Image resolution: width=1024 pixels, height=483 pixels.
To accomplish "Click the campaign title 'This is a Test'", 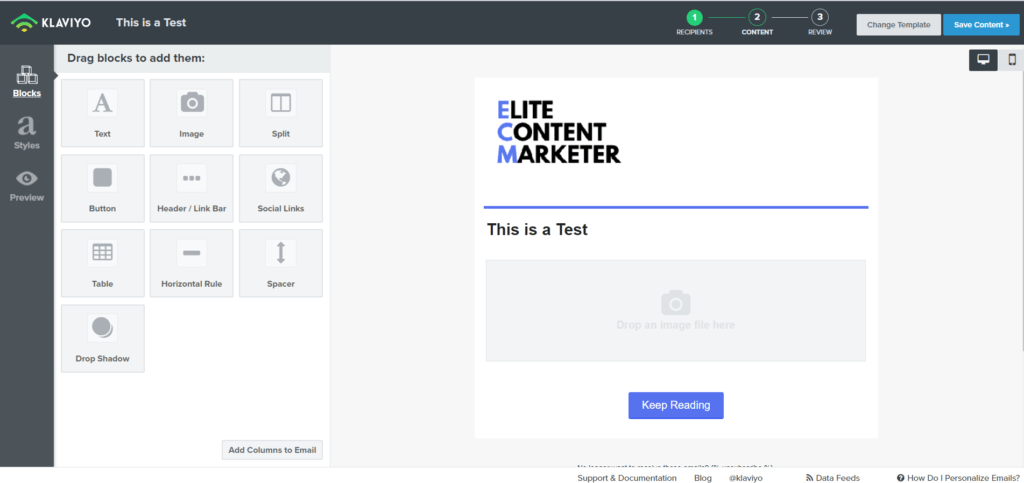I will 151,22.
